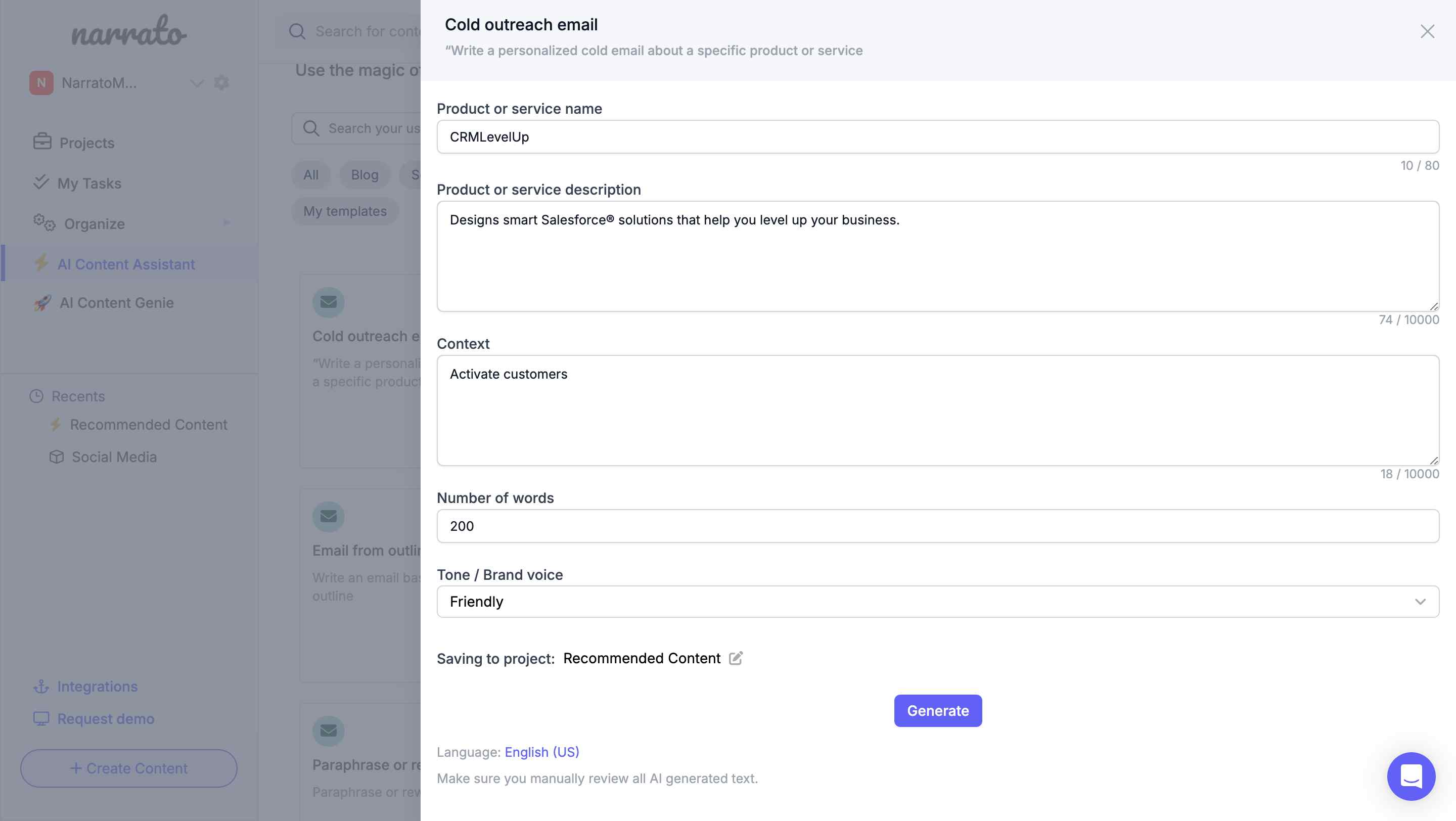This screenshot has height=821, width=1456.
Task: Click the Recommended Content lightning icon
Action: point(56,424)
